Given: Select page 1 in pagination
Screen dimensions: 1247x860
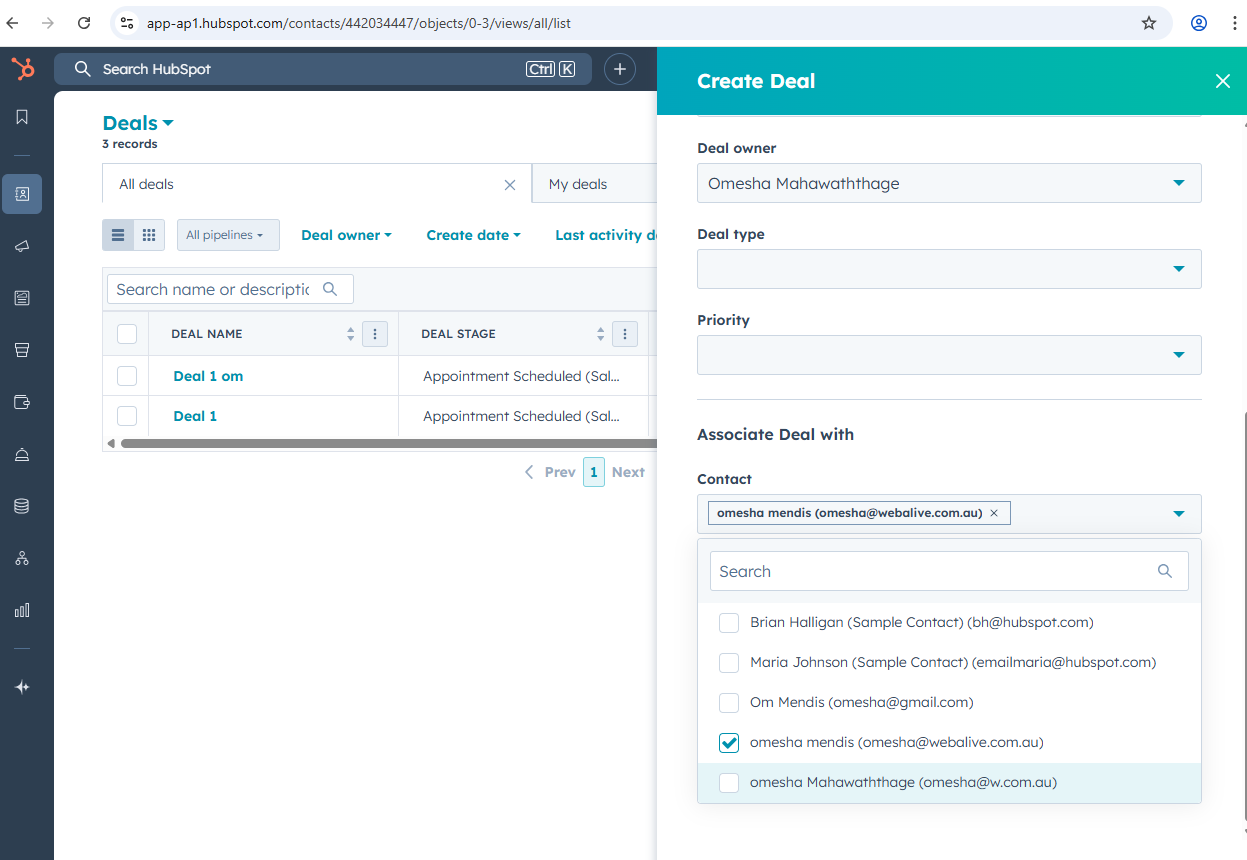Looking at the screenshot, I should coord(594,472).
